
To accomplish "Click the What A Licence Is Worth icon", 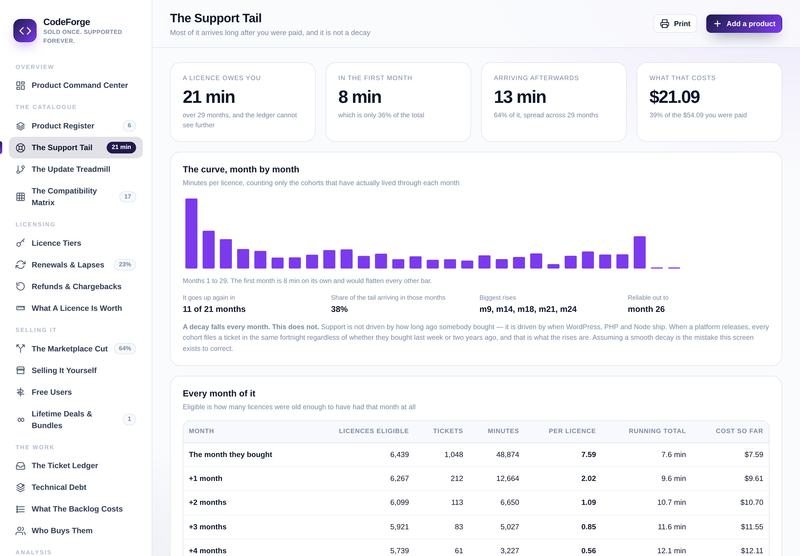I will 20,308.
